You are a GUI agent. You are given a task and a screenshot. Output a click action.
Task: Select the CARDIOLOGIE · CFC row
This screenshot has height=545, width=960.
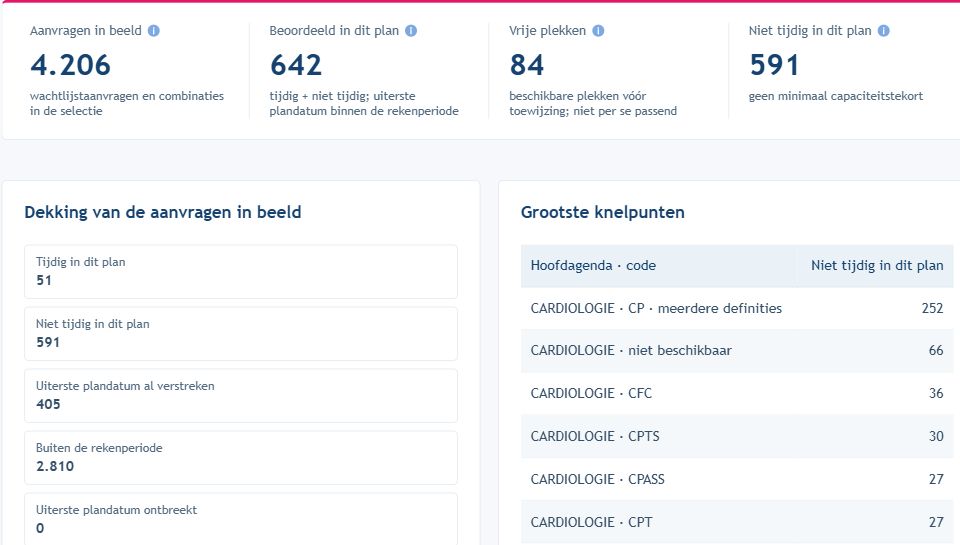tap(737, 393)
